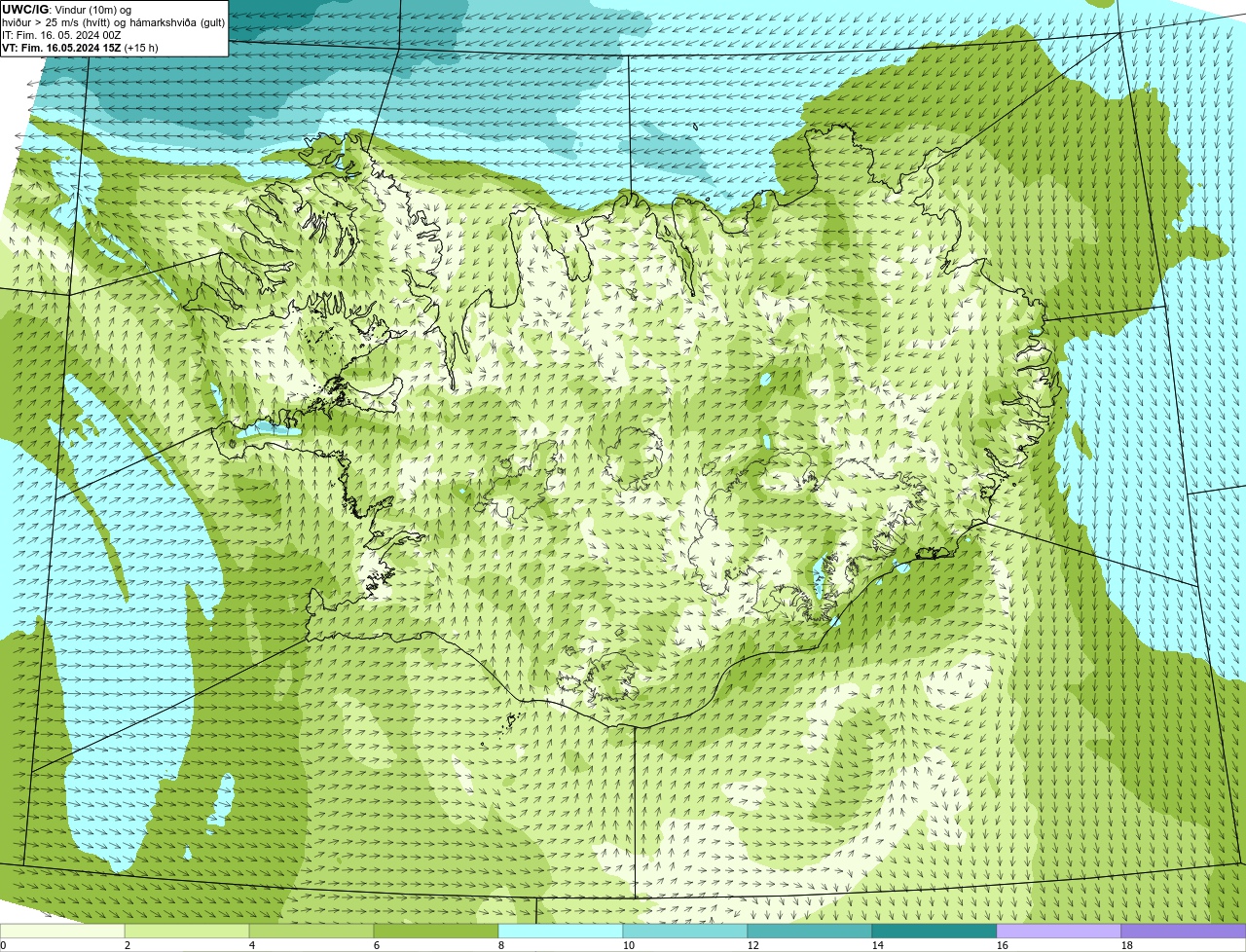Click the scale label "6"

pos(377,945)
